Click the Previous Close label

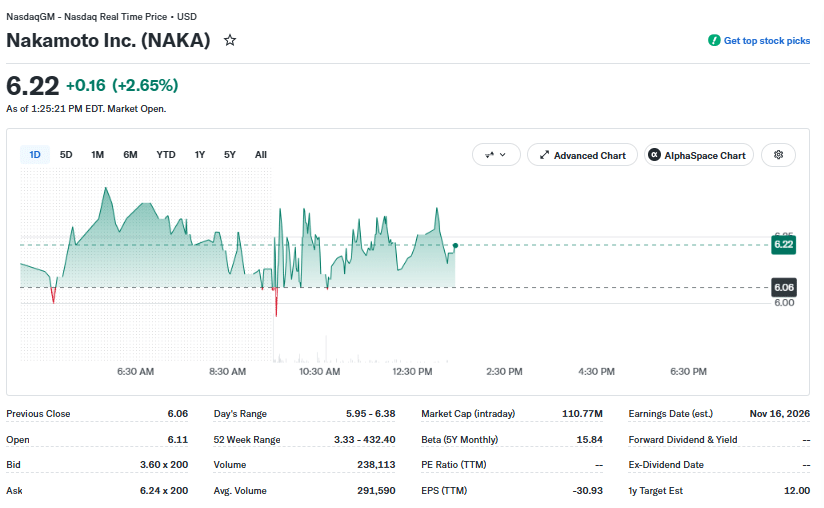[x=38, y=413]
